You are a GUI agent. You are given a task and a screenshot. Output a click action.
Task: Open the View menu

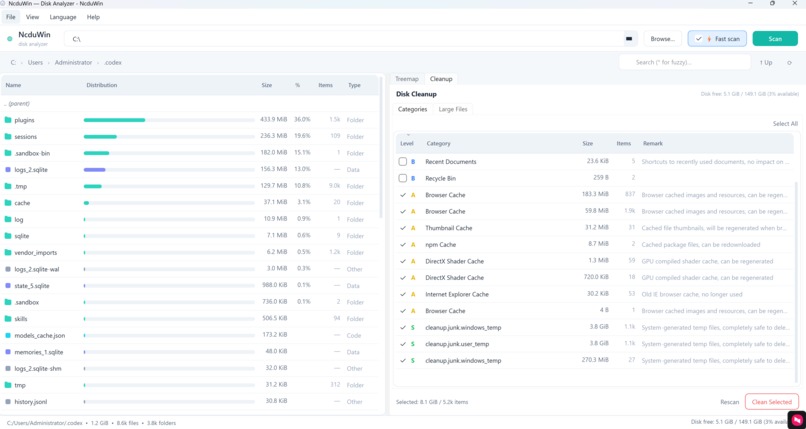[x=32, y=17]
